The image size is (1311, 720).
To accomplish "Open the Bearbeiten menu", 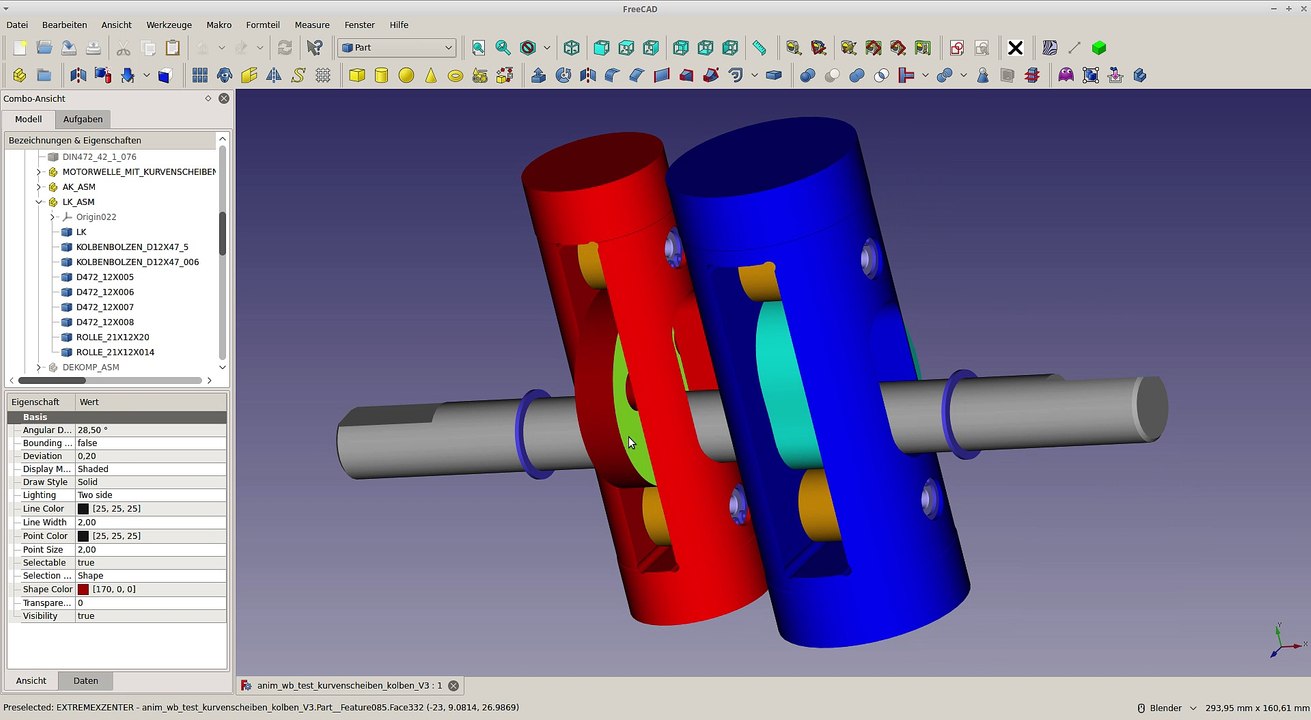I will tap(65, 25).
